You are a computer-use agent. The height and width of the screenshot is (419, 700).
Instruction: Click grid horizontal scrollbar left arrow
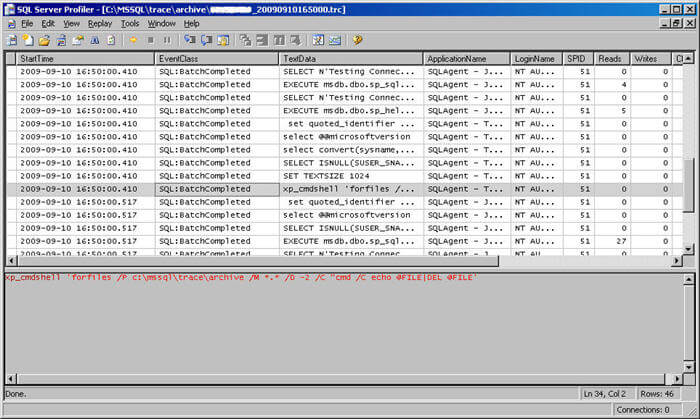pos(11,261)
